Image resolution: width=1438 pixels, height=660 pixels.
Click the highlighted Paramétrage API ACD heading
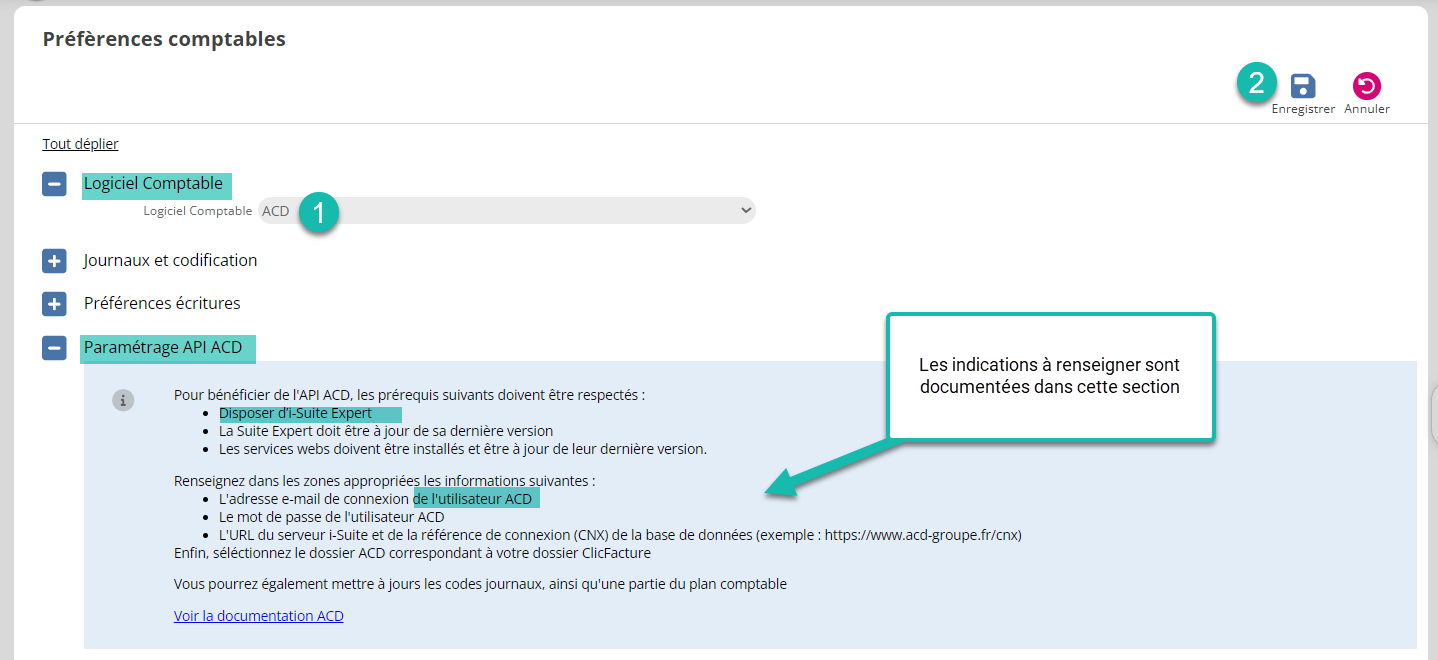click(x=163, y=348)
